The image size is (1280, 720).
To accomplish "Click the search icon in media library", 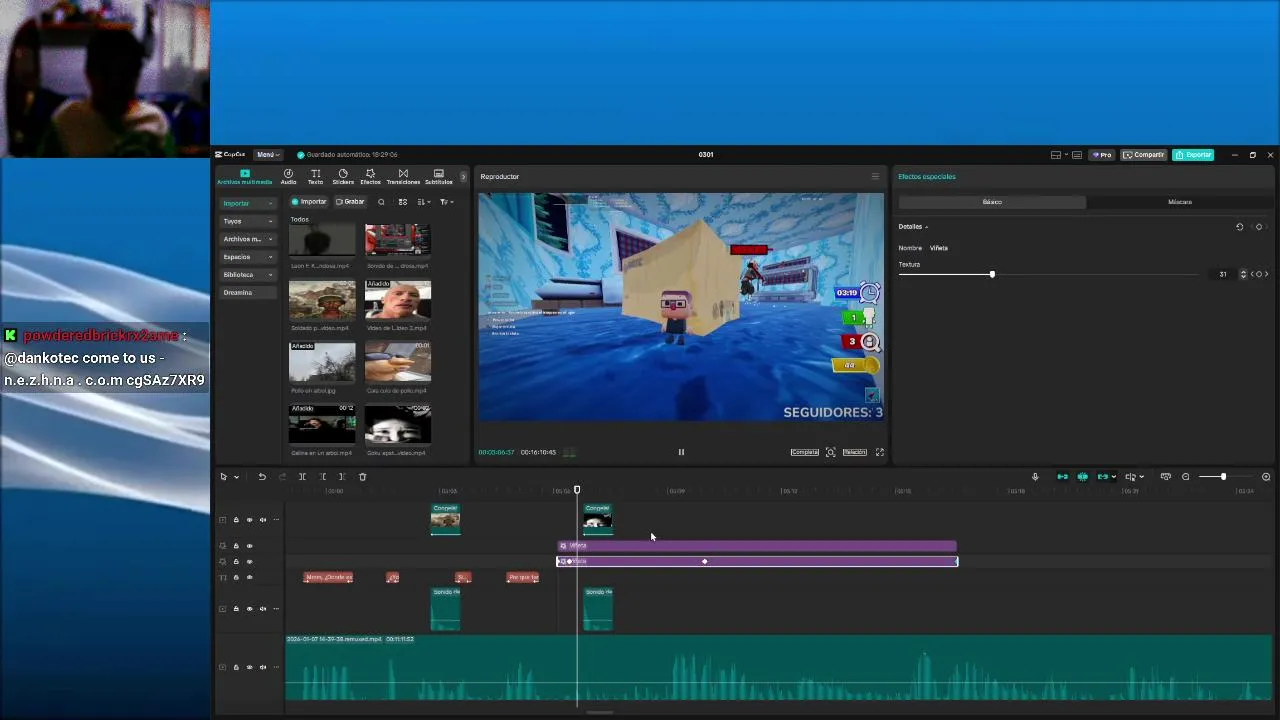I will point(381,202).
